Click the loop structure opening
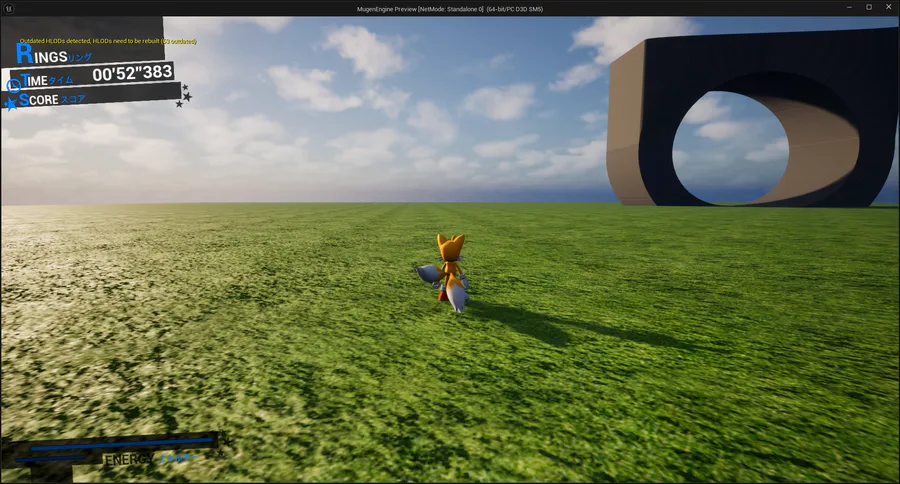This screenshot has width=900, height=484. click(x=730, y=148)
